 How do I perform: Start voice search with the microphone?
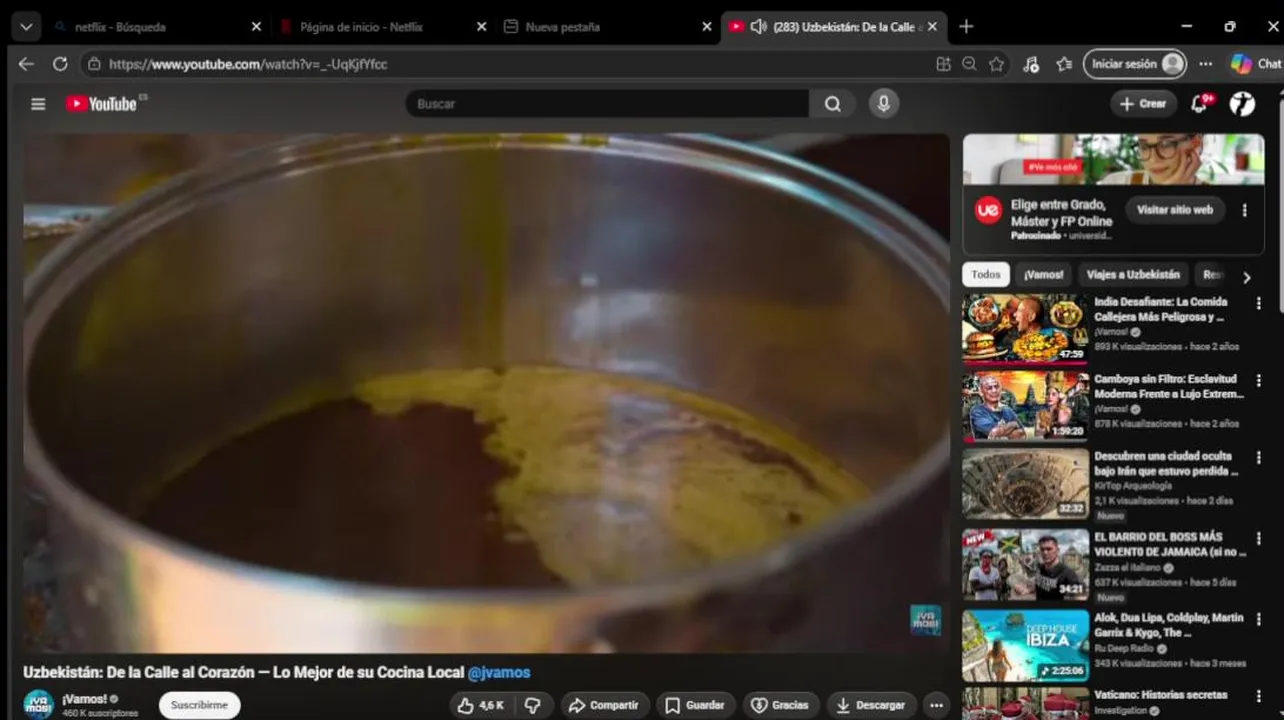coord(883,103)
